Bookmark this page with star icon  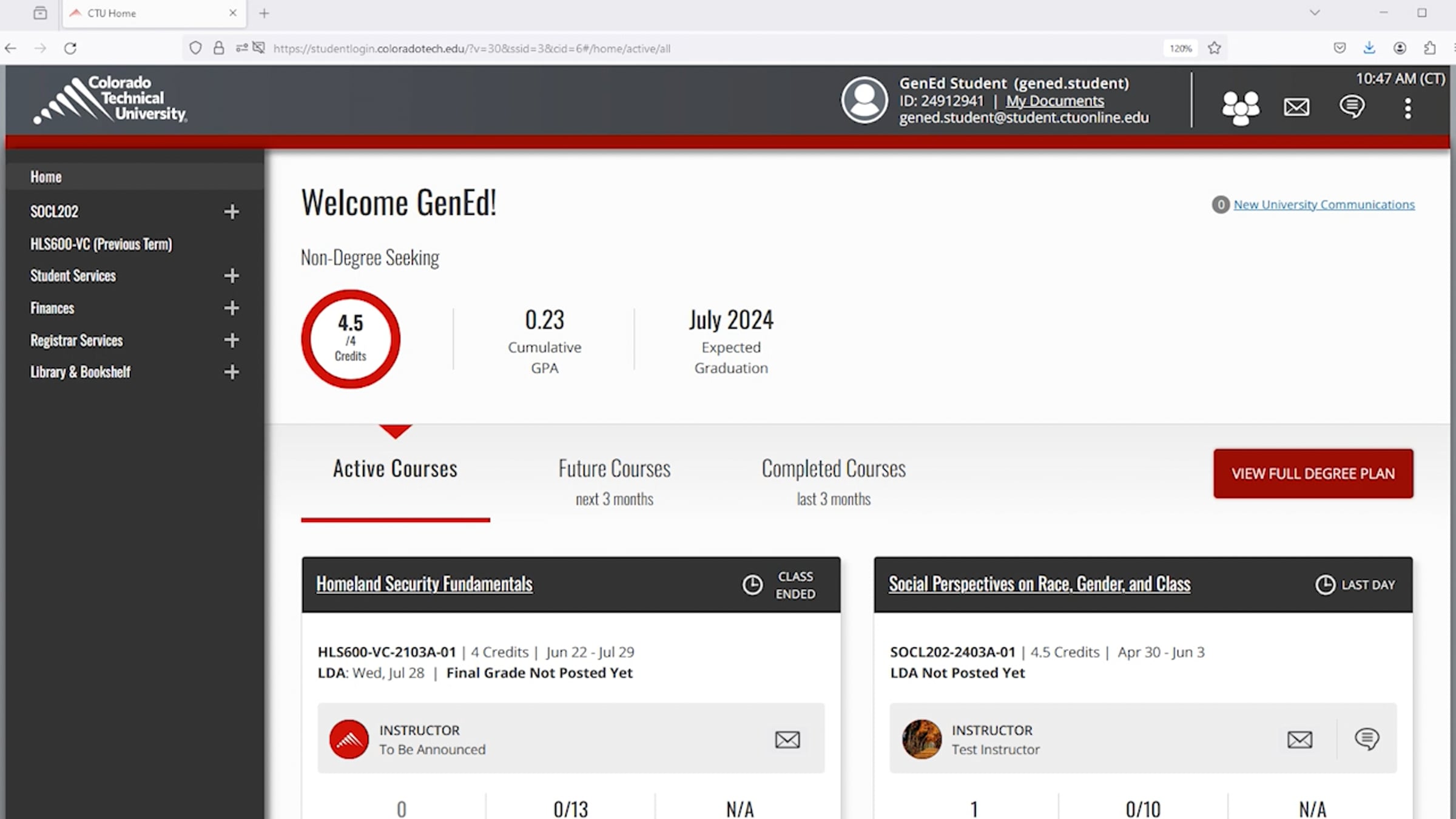pyautogui.click(x=1214, y=49)
